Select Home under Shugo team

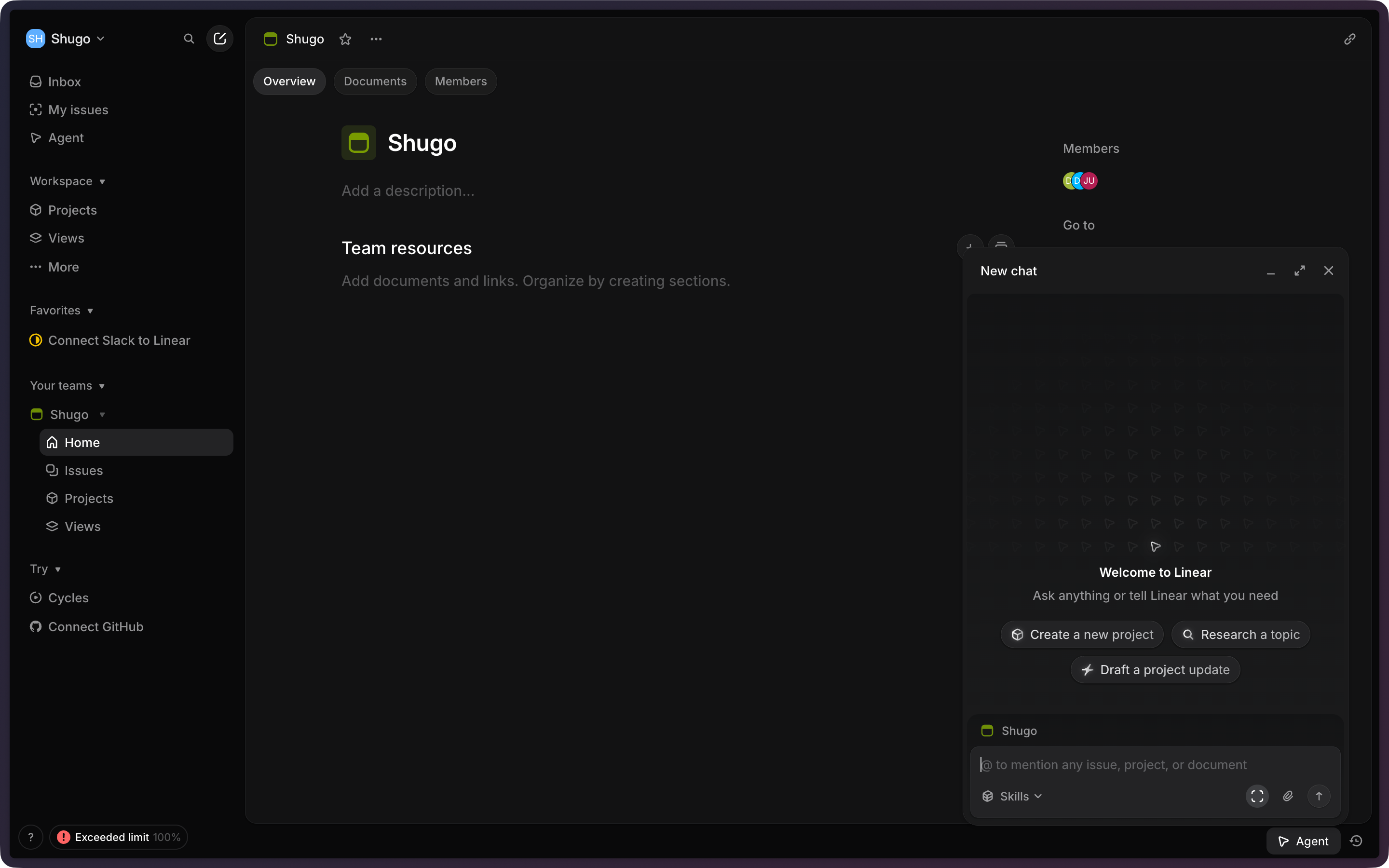pos(136,442)
